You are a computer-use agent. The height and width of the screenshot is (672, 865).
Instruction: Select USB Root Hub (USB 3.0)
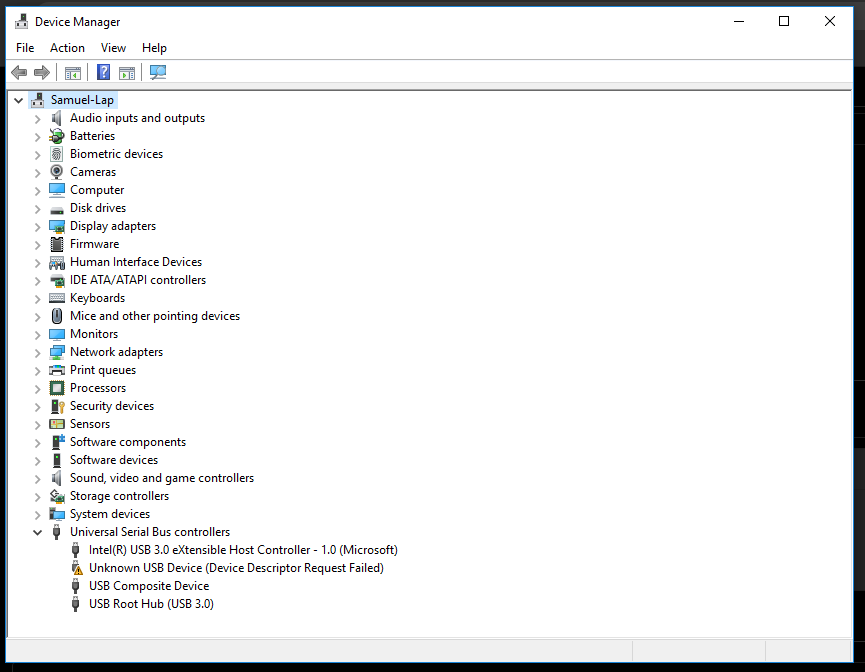(150, 604)
